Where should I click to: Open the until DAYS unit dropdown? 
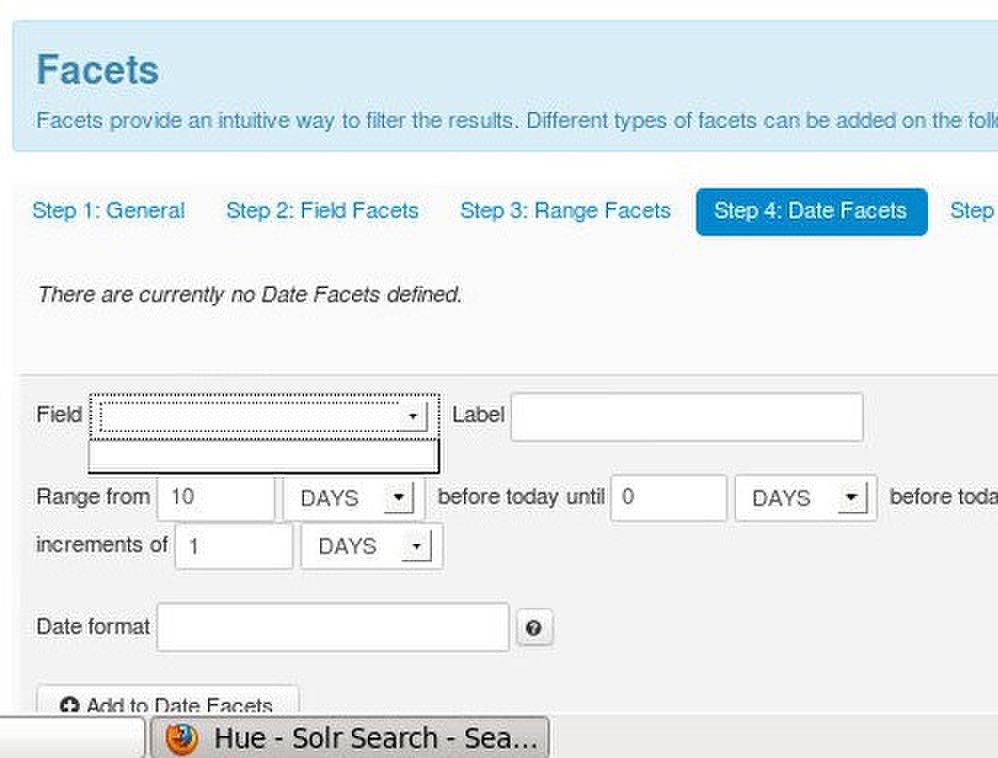pos(806,498)
